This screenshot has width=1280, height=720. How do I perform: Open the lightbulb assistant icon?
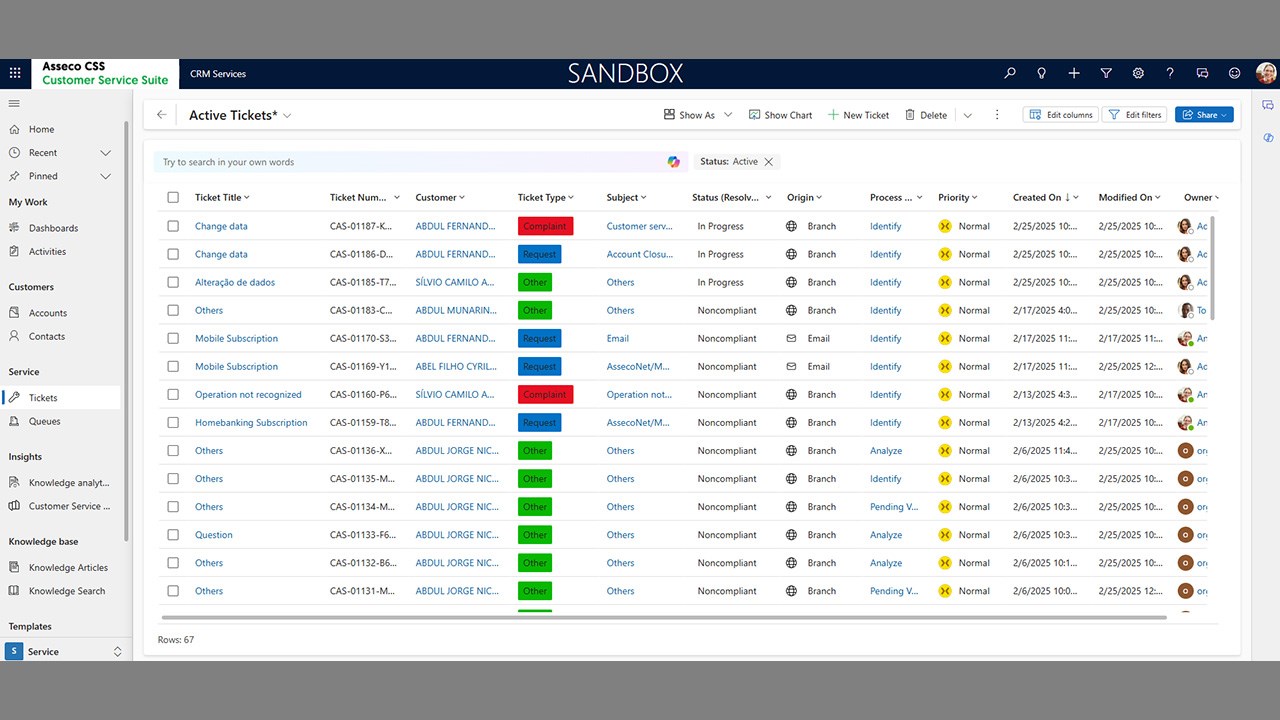pos(1042,73)
